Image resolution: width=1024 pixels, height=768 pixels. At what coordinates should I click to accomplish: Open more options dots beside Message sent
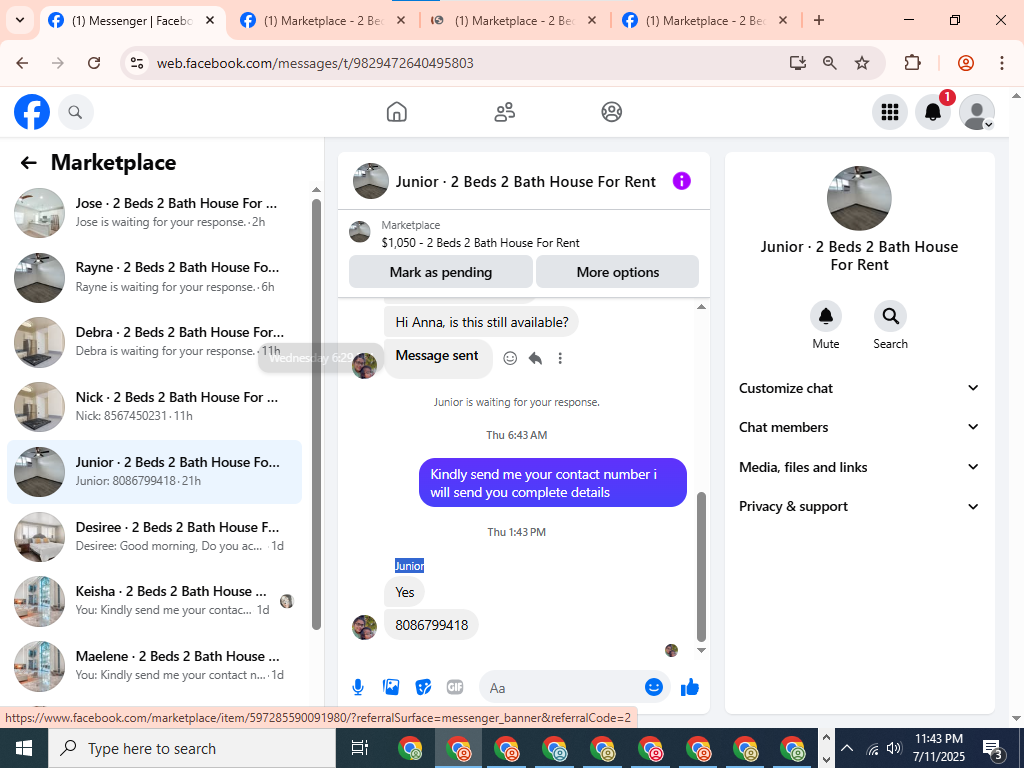pyautogui.click(x=560, y=358)
